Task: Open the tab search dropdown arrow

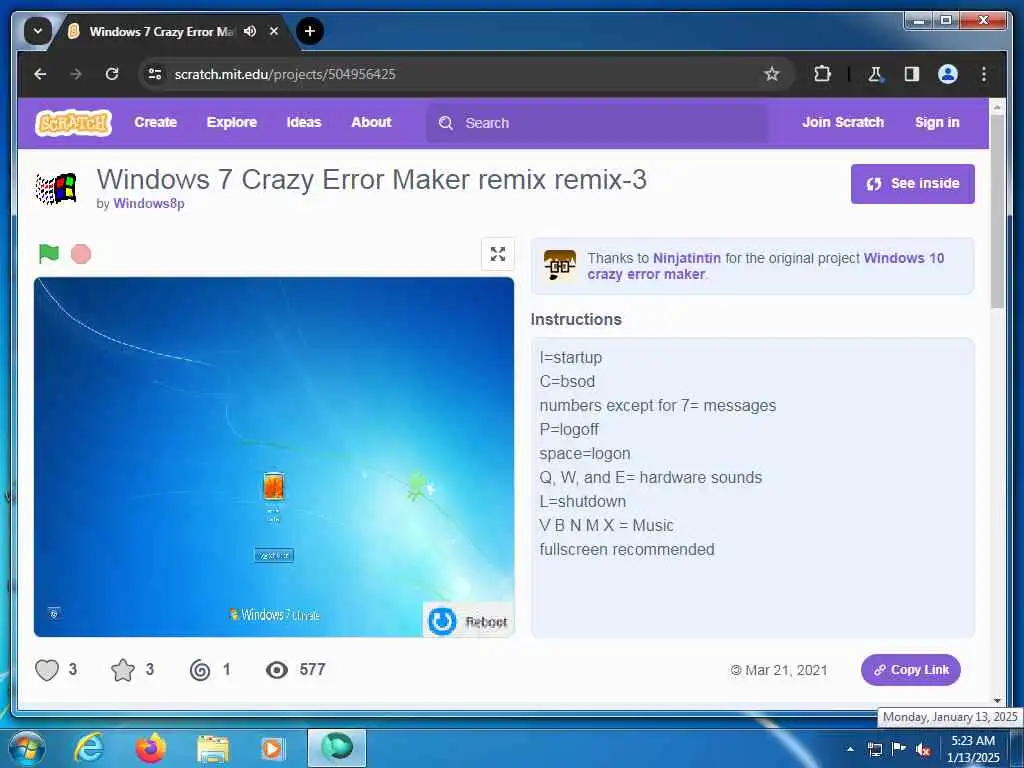Action: (38, 31)
